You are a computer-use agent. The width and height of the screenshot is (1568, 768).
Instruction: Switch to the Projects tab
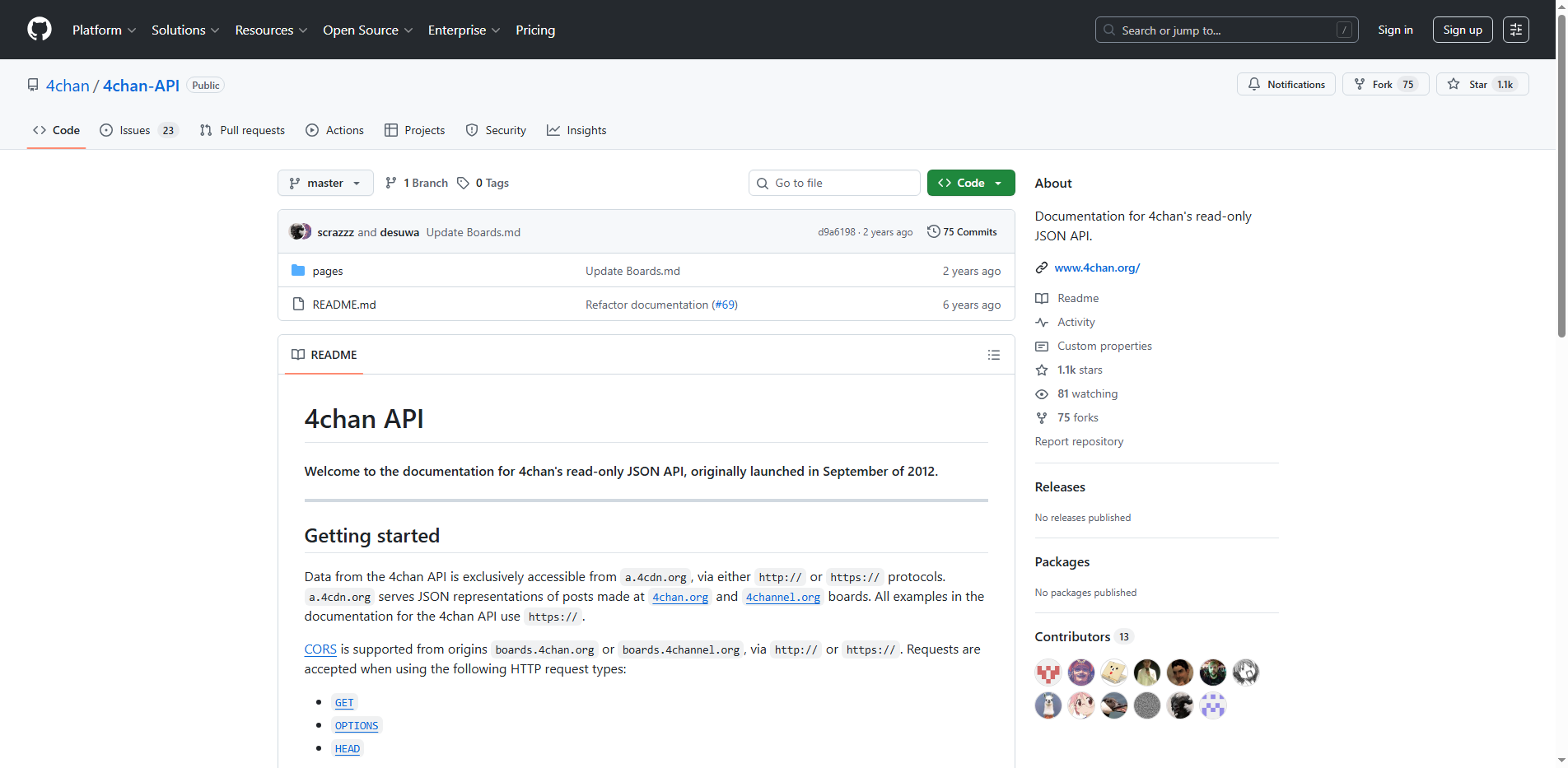(x=414, y=130)
